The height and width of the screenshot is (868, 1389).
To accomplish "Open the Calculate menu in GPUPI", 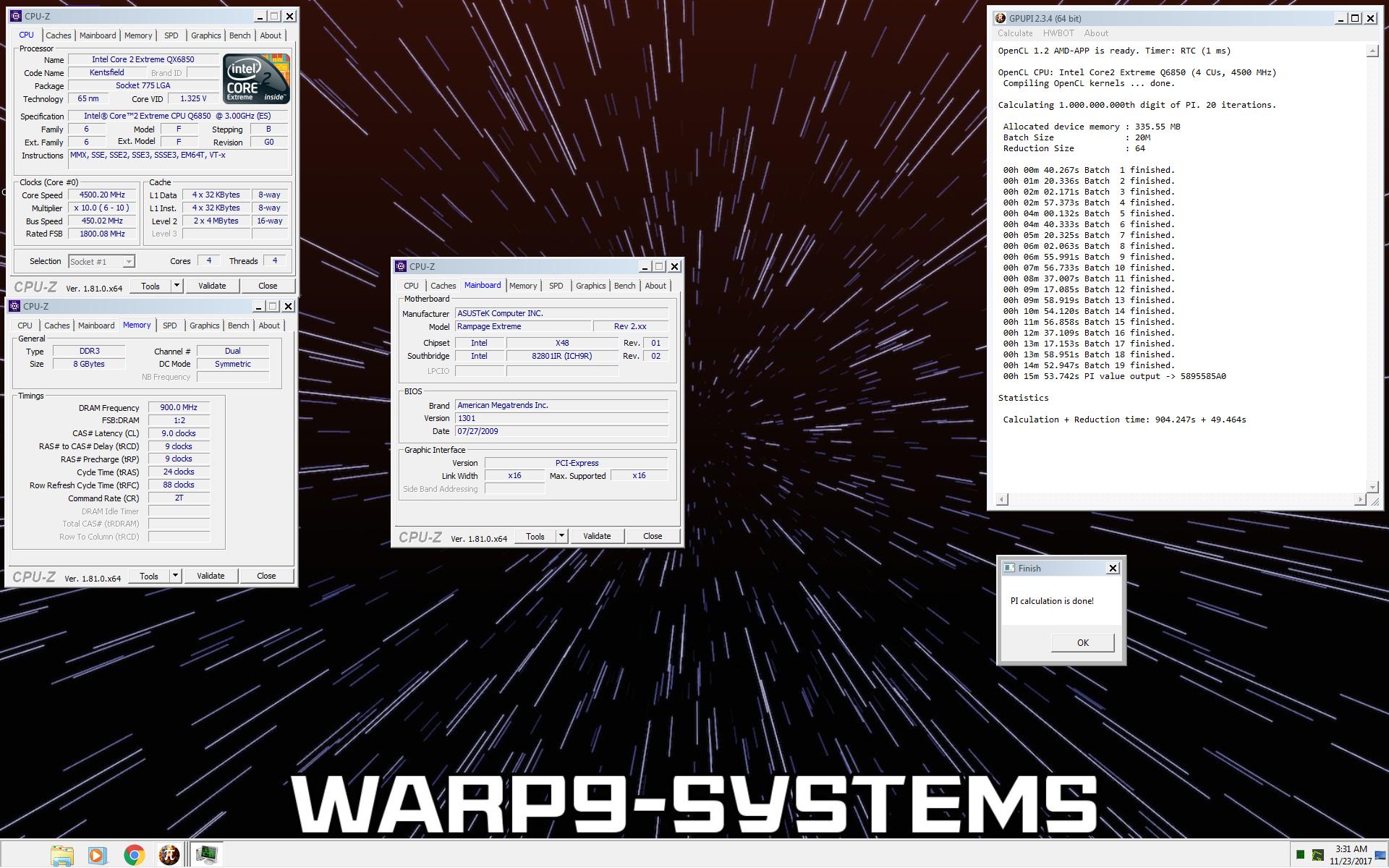I will (1015, 33).
